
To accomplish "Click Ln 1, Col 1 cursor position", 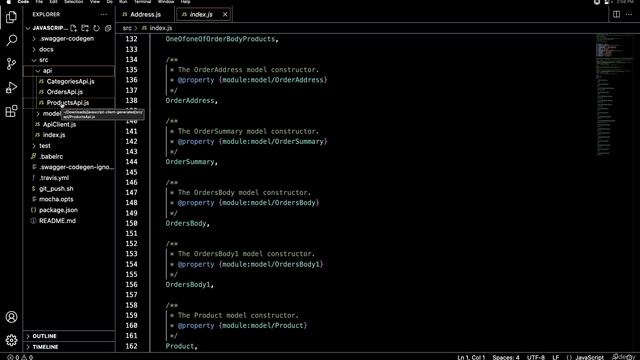I will point(471,357).
